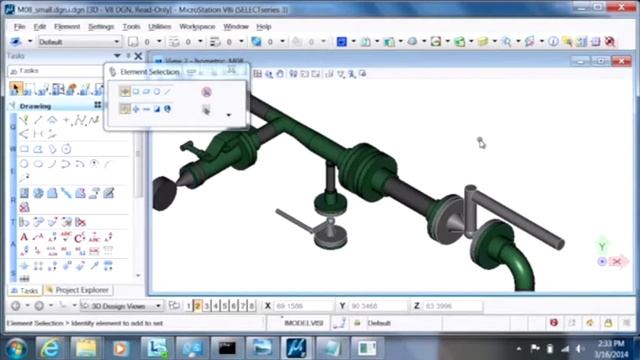Toggle the Tasks panel pin button
640x360 pixels.
coord(128,56)
